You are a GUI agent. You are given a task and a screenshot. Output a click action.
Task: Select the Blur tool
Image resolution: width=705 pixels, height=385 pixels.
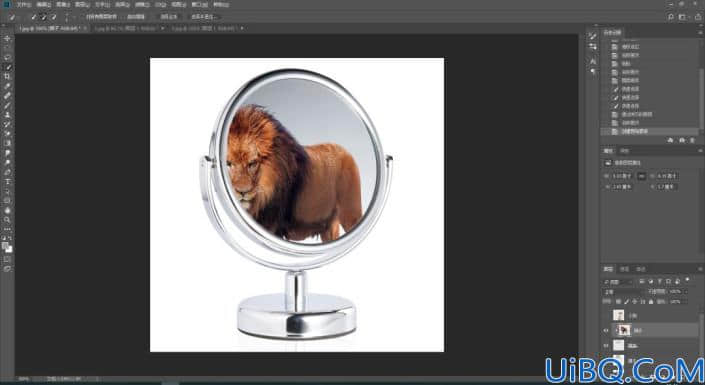click(x=7, y=153)
